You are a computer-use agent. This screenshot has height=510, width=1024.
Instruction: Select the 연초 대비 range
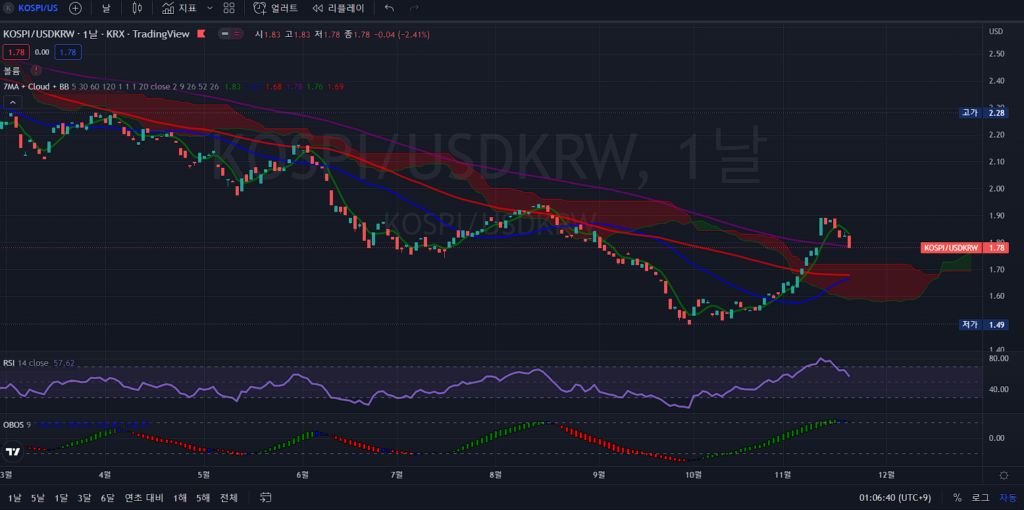pos(140,497)
